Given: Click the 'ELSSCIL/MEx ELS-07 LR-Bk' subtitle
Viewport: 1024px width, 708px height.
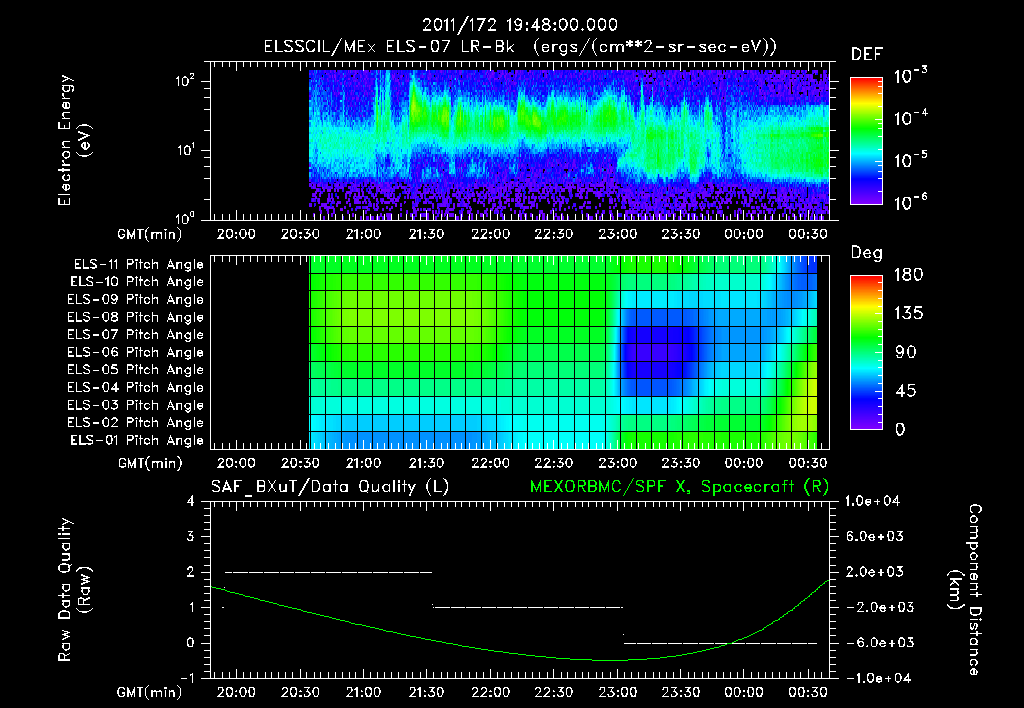Looking at the screenshot, I should pos(389,47).
